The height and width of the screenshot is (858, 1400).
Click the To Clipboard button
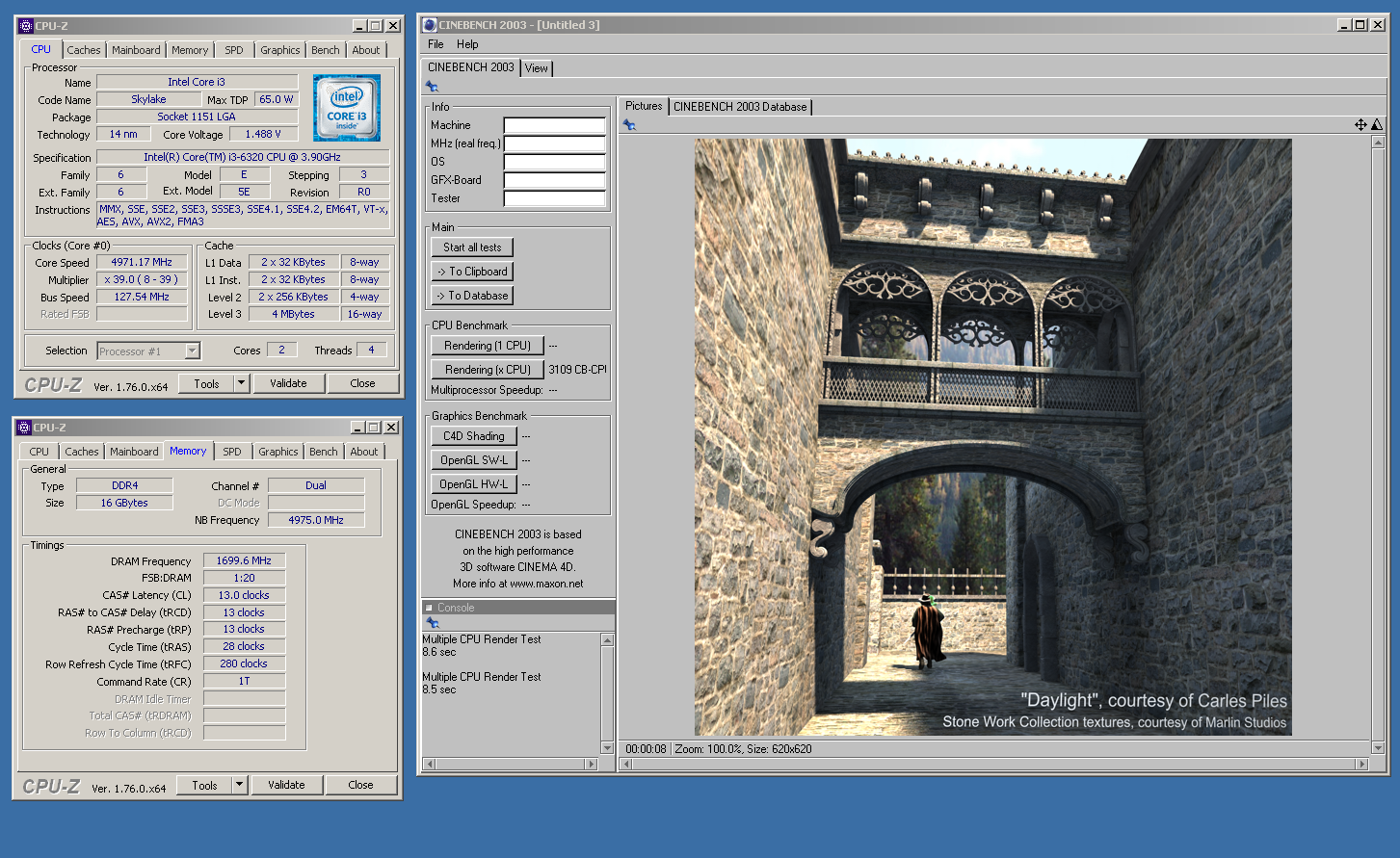[472, 272]
